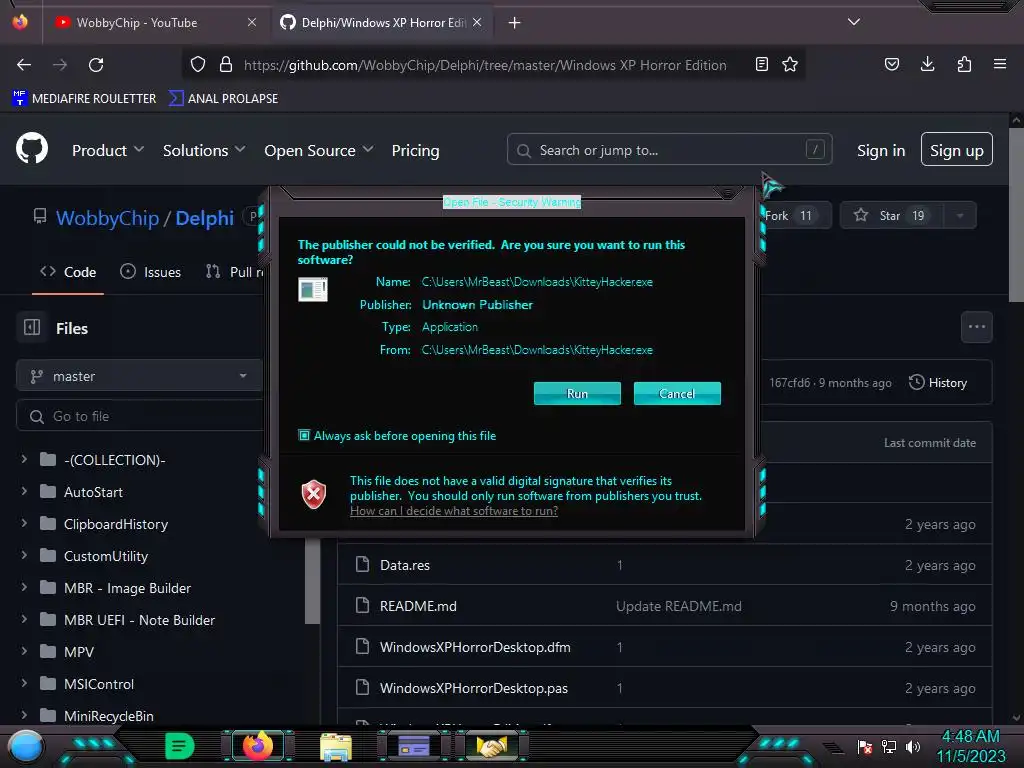This screenshot has width=1024, height=768.
Task: Open the Pocket save icon
Action: [892, 65]
